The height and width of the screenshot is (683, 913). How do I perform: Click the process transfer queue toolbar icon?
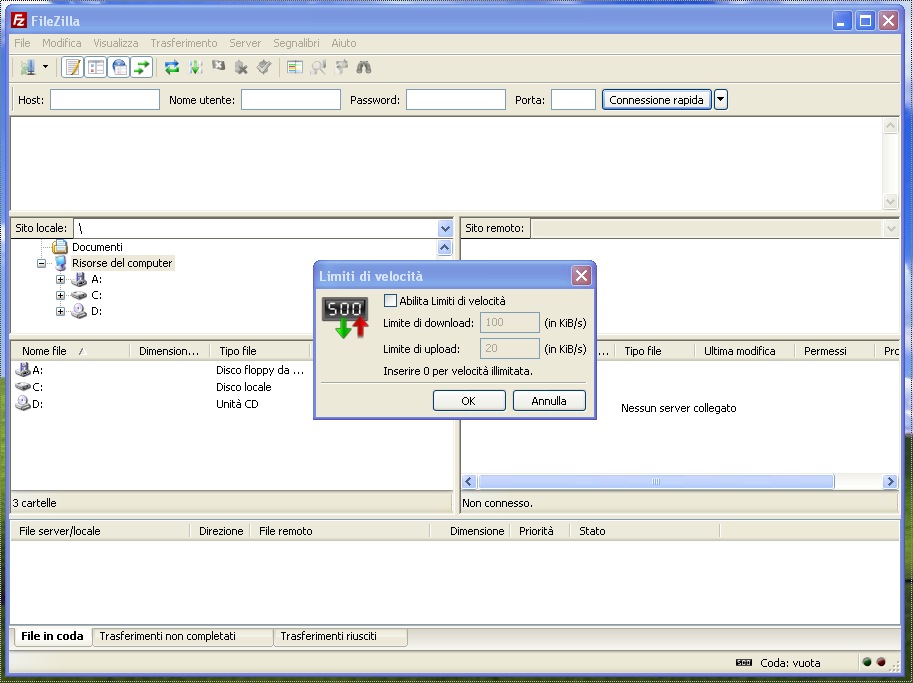[195, 68]
